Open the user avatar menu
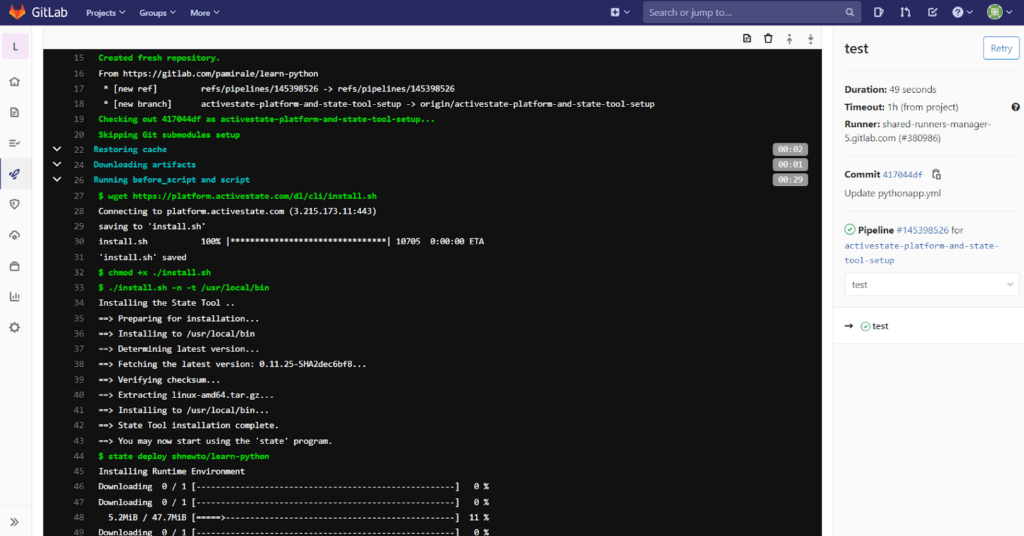Image resolution: width=1024 pixels, height=536 pixels. (999, 12)
